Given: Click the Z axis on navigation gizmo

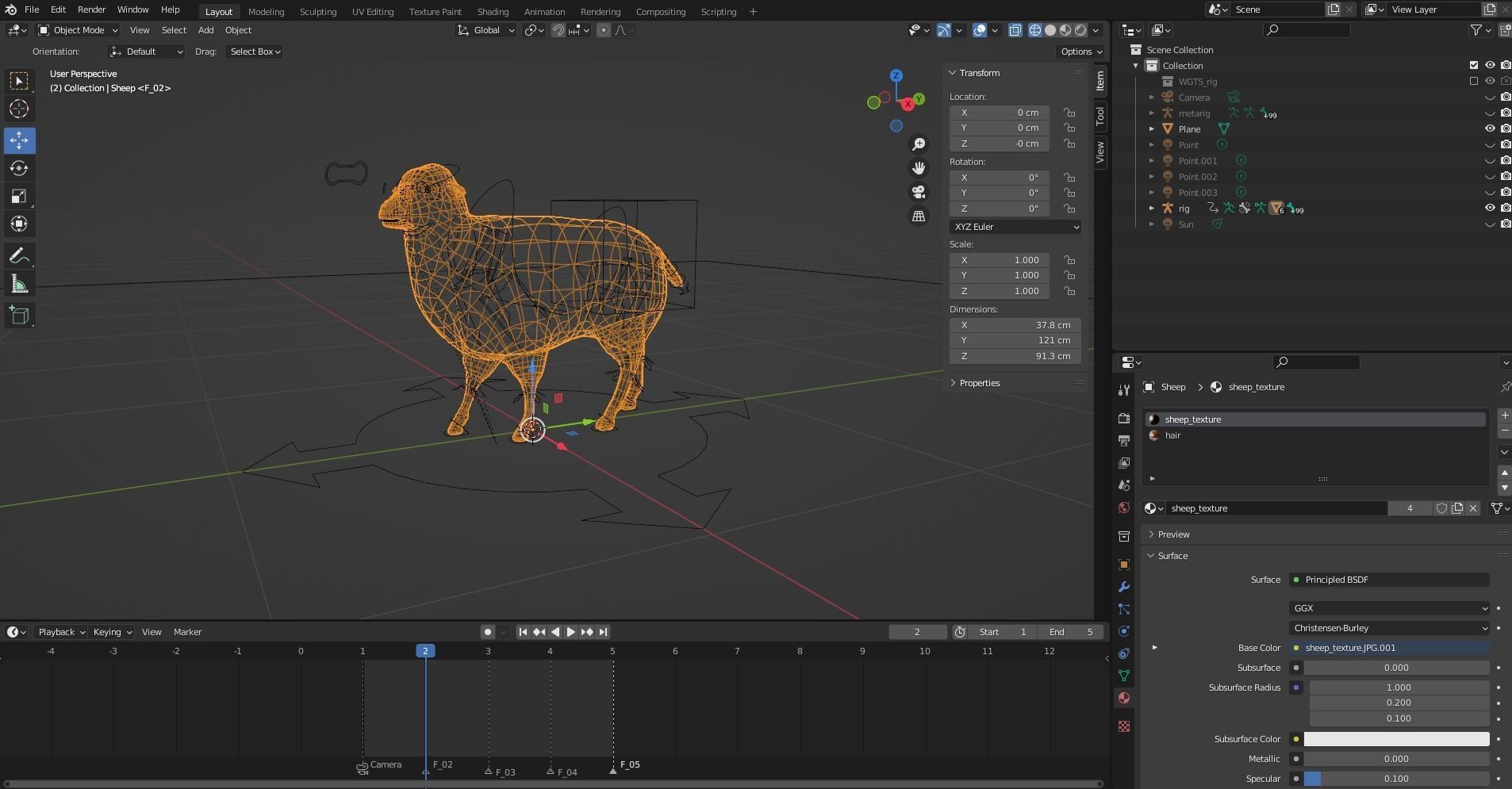Looking at the screenshot, I should click(x=896, y=75).
